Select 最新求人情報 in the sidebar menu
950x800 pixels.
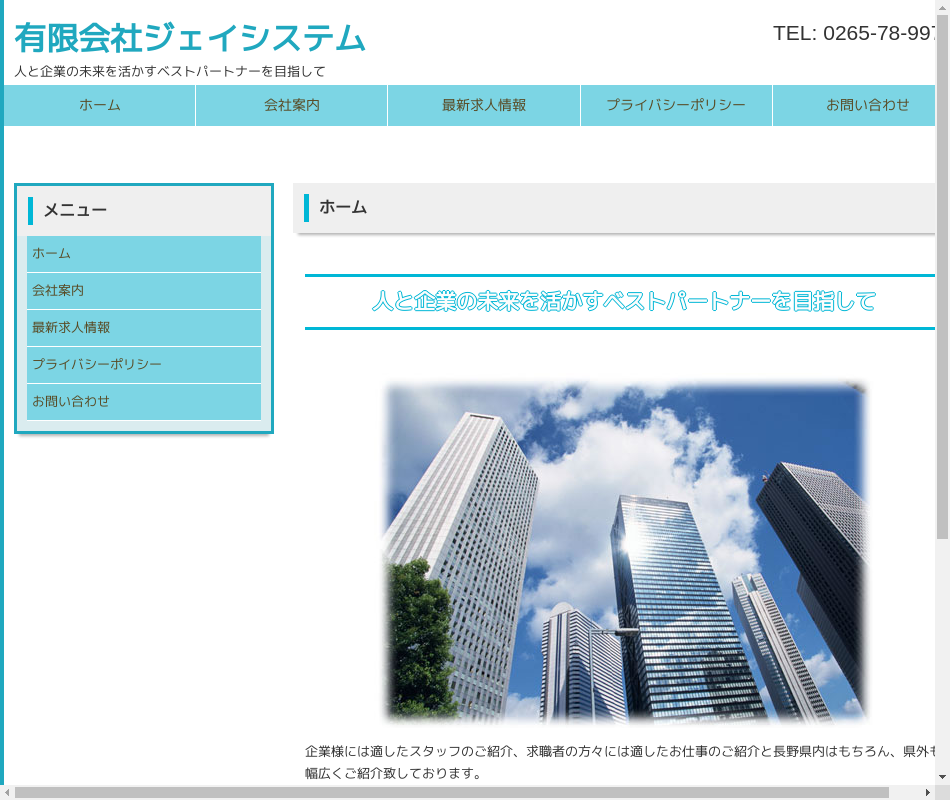click(x=144, y=328)
